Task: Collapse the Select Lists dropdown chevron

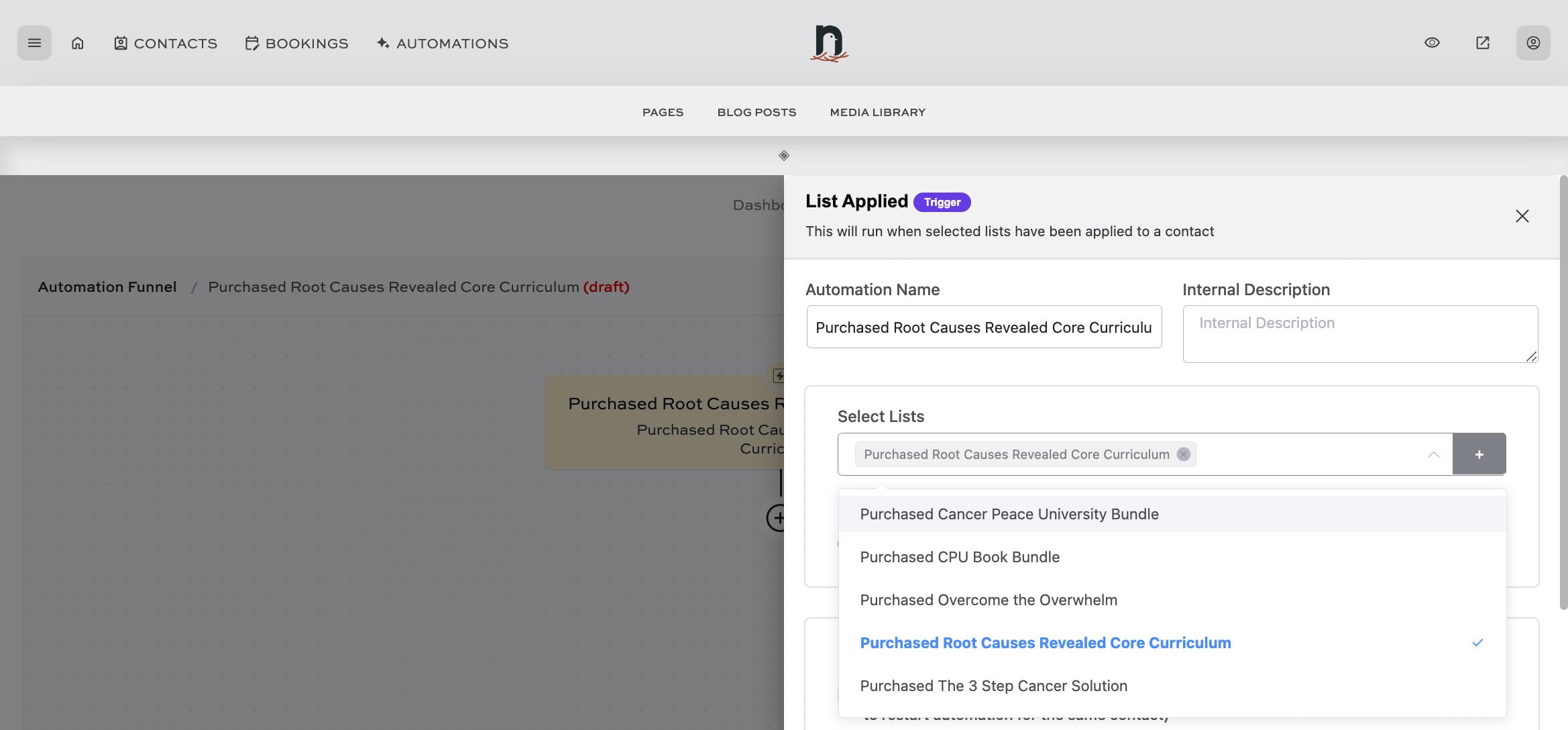Action: pyautogui.click(x=1433, y=454)
